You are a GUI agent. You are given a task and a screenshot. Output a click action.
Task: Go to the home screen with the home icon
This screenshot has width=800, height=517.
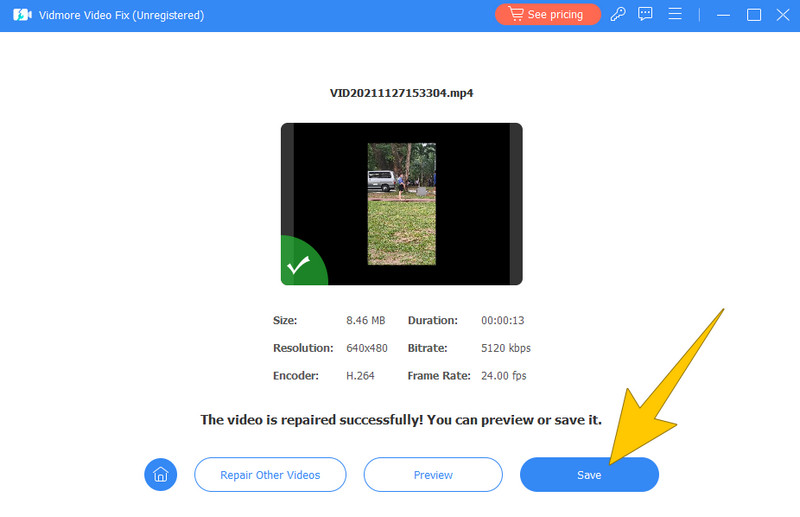[x=161, y=475]
